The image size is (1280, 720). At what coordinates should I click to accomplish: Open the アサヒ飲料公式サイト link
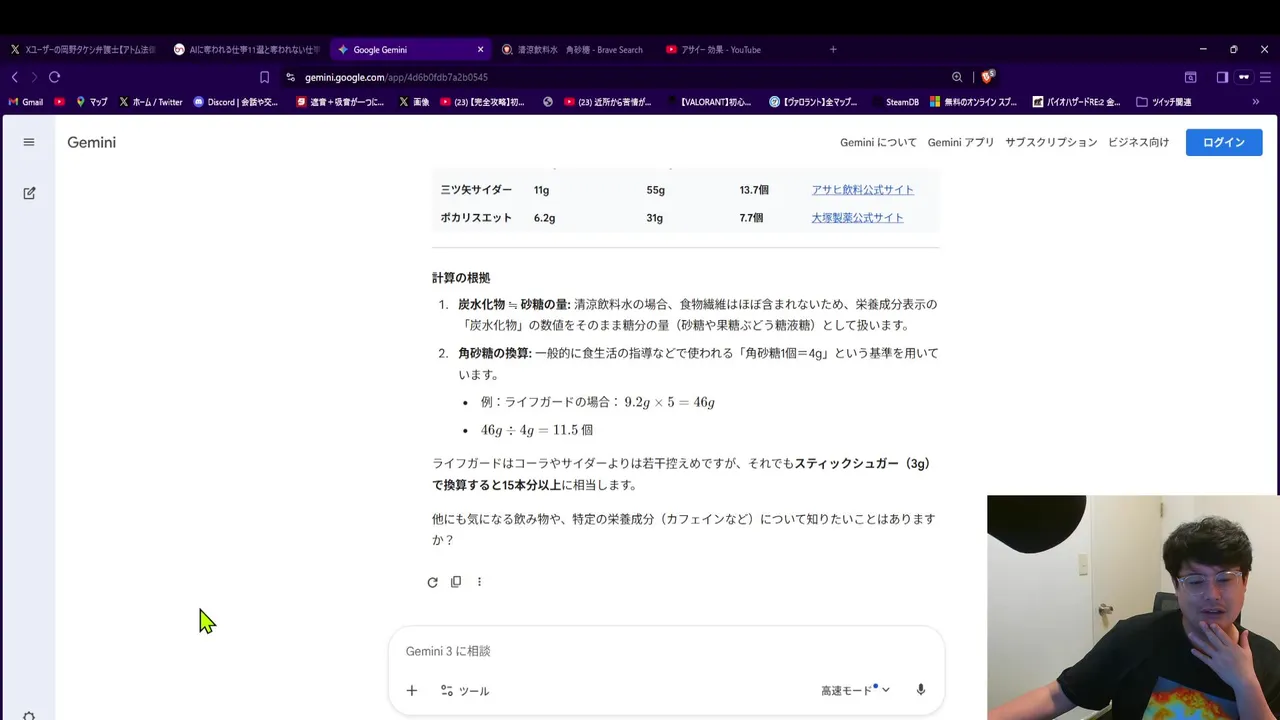point(862,190)
